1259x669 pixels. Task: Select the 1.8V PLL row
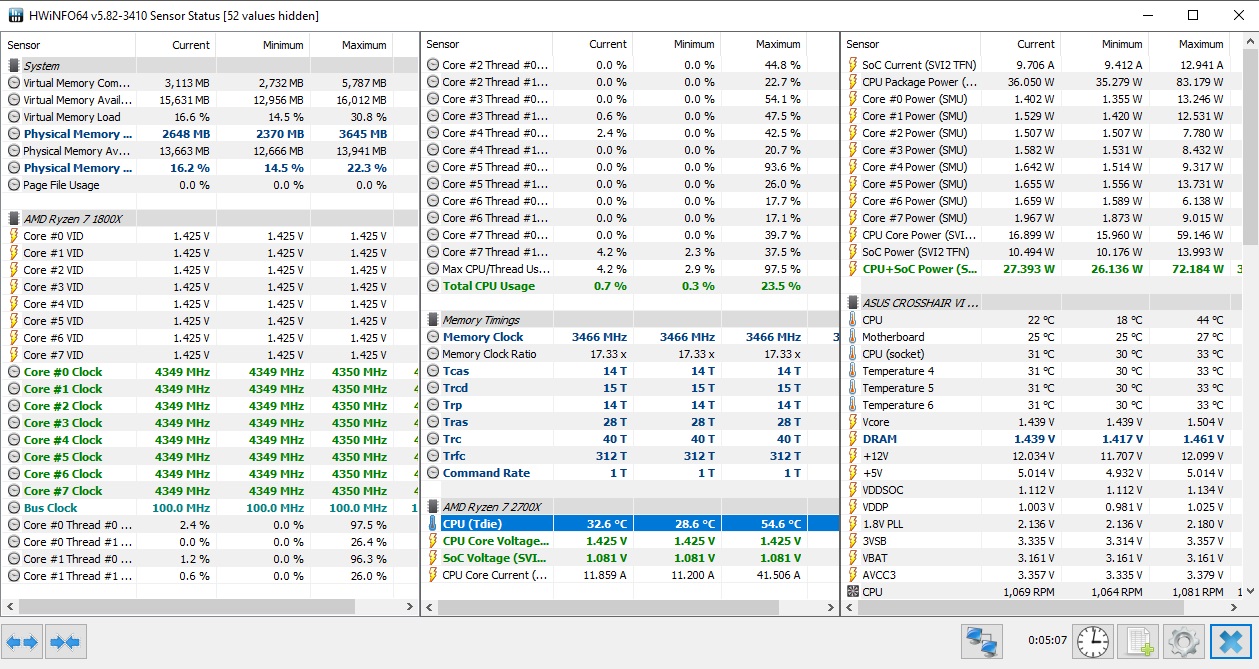(x=1042, y=524)
